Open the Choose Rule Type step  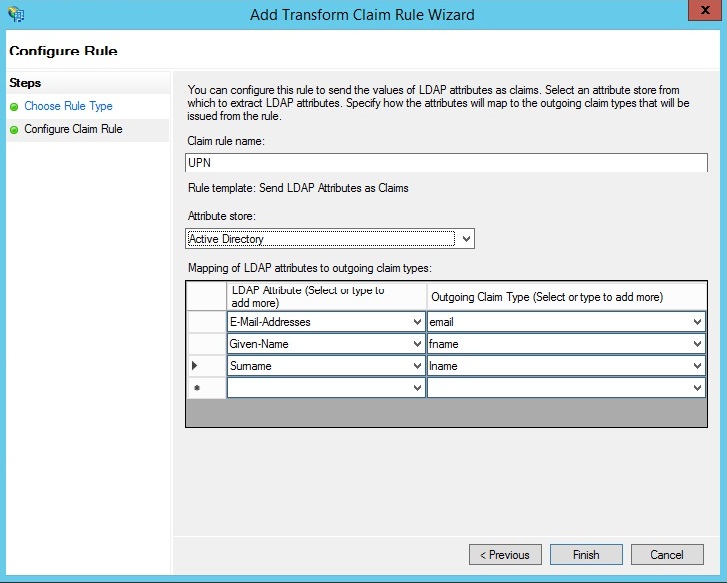click(x=68, y=106)
